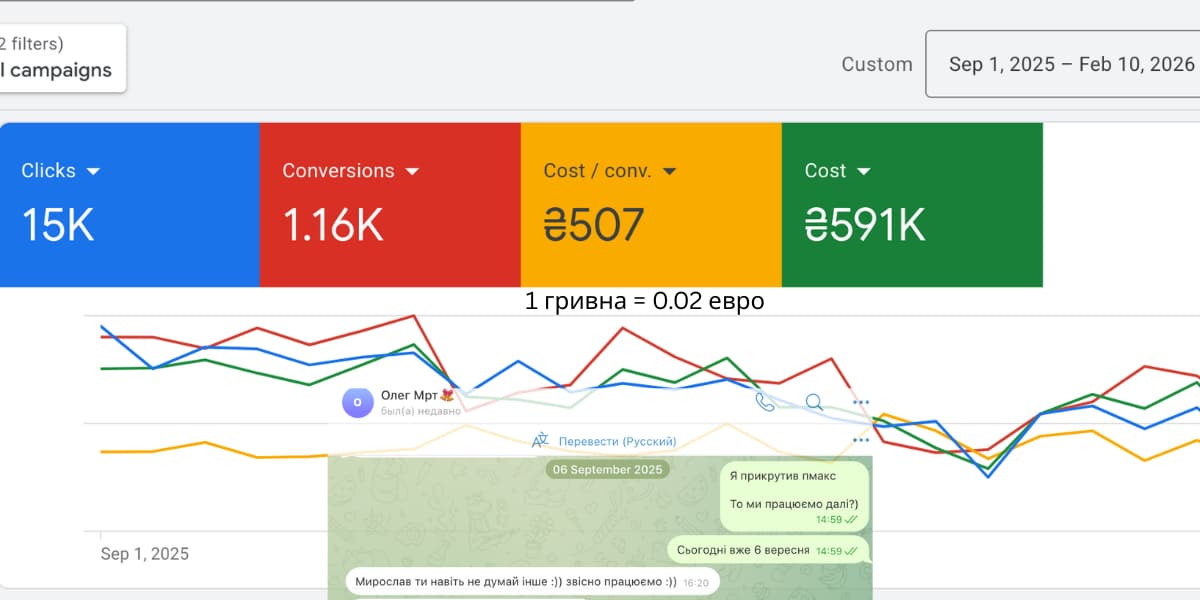This screenshot has height=600, width=1200.
Task: Click 'Перевести (Русский)' translate link
Action: [x=617, y=441]
